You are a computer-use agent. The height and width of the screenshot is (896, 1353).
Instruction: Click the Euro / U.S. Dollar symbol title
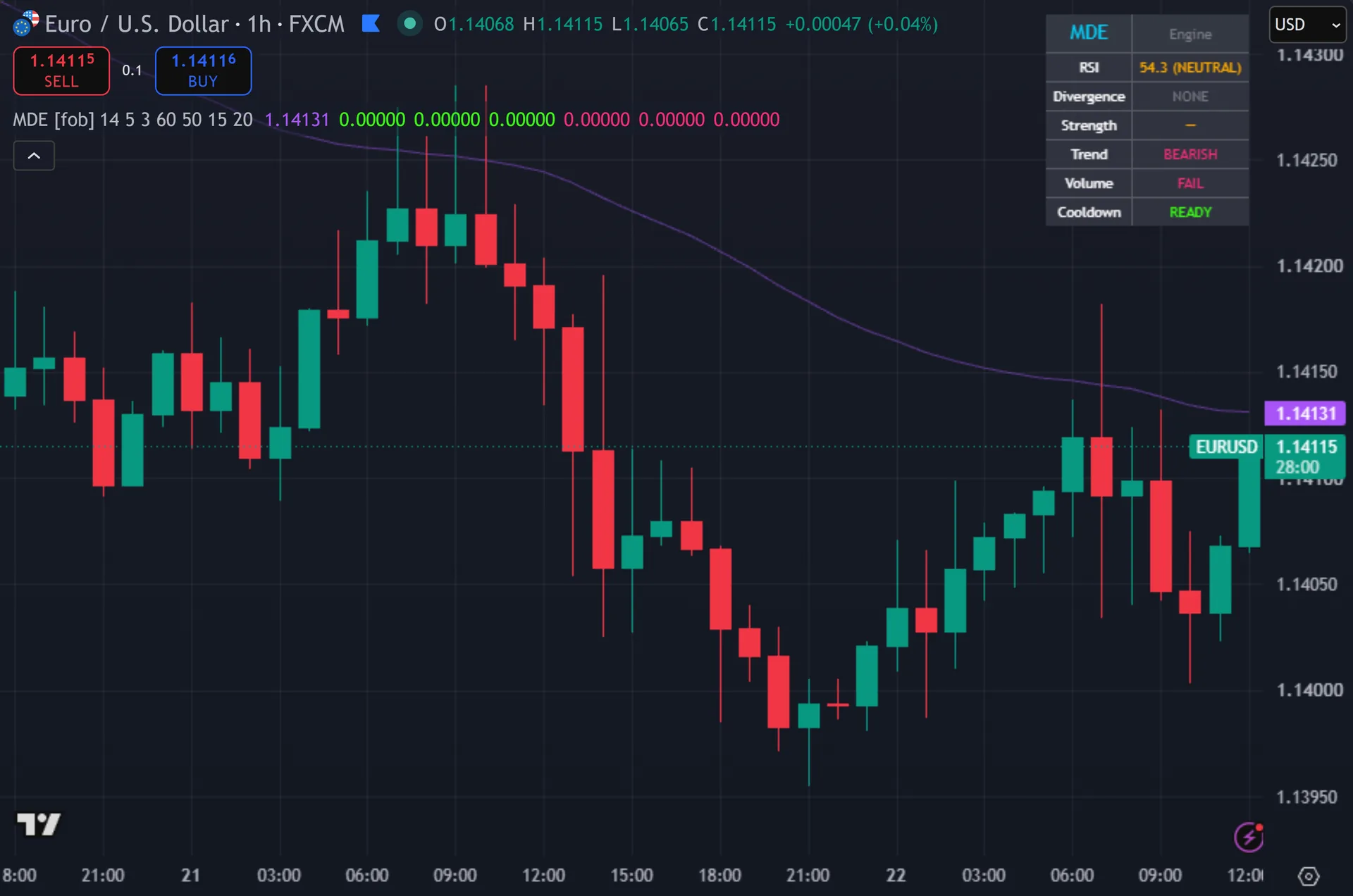tap(137, 24)
